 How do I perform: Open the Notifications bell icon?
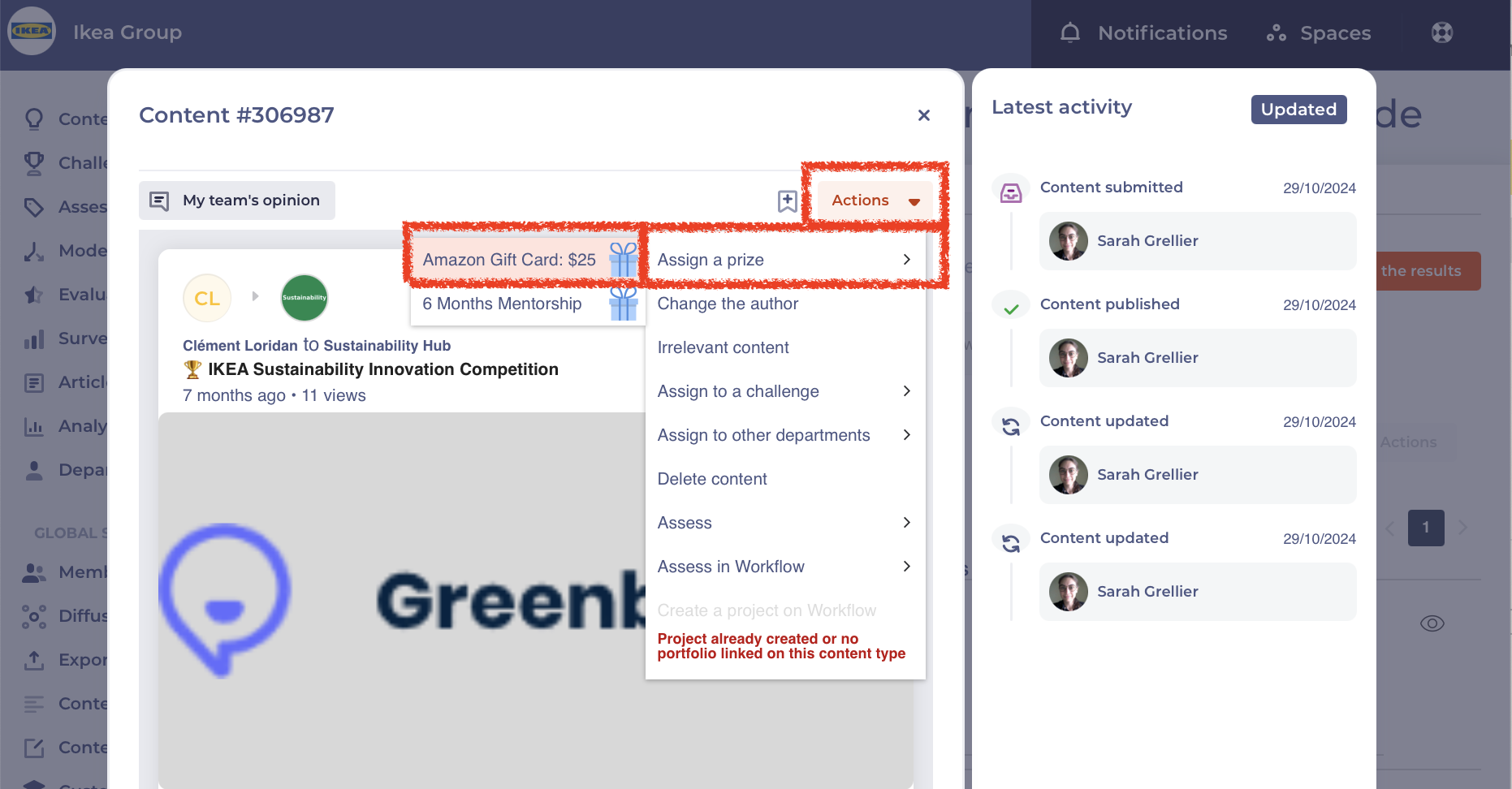tap(1070, 32)
